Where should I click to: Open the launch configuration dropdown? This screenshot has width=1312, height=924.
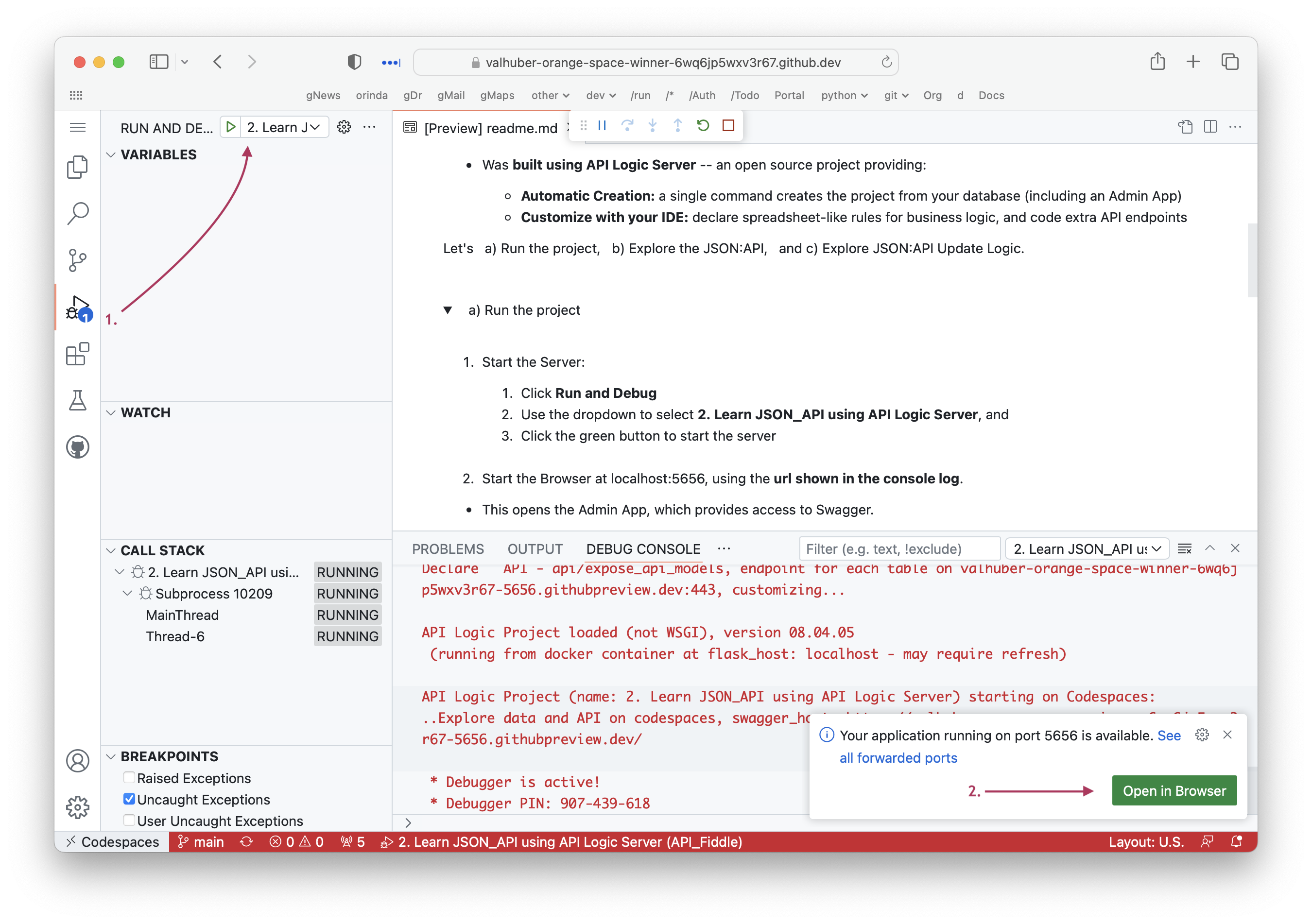(x=284, y=127)
